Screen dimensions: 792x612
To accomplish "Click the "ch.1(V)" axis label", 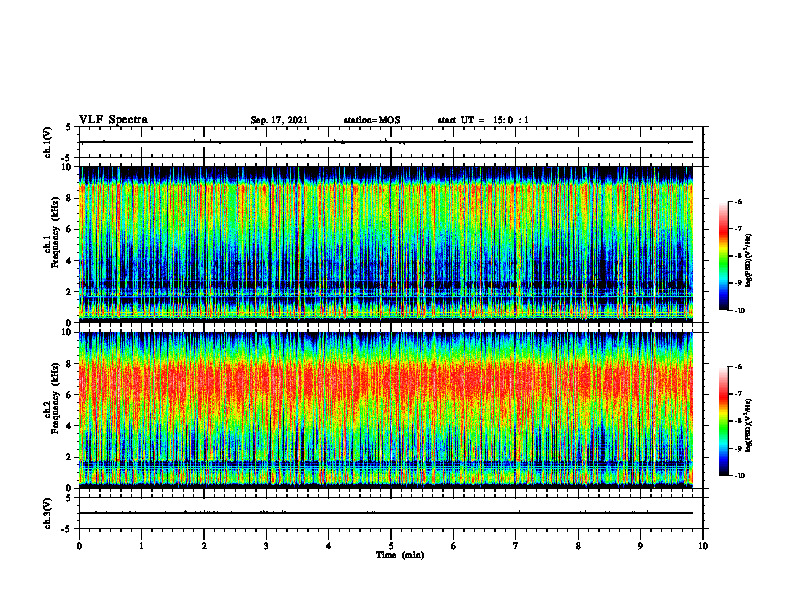I will 48,142.
